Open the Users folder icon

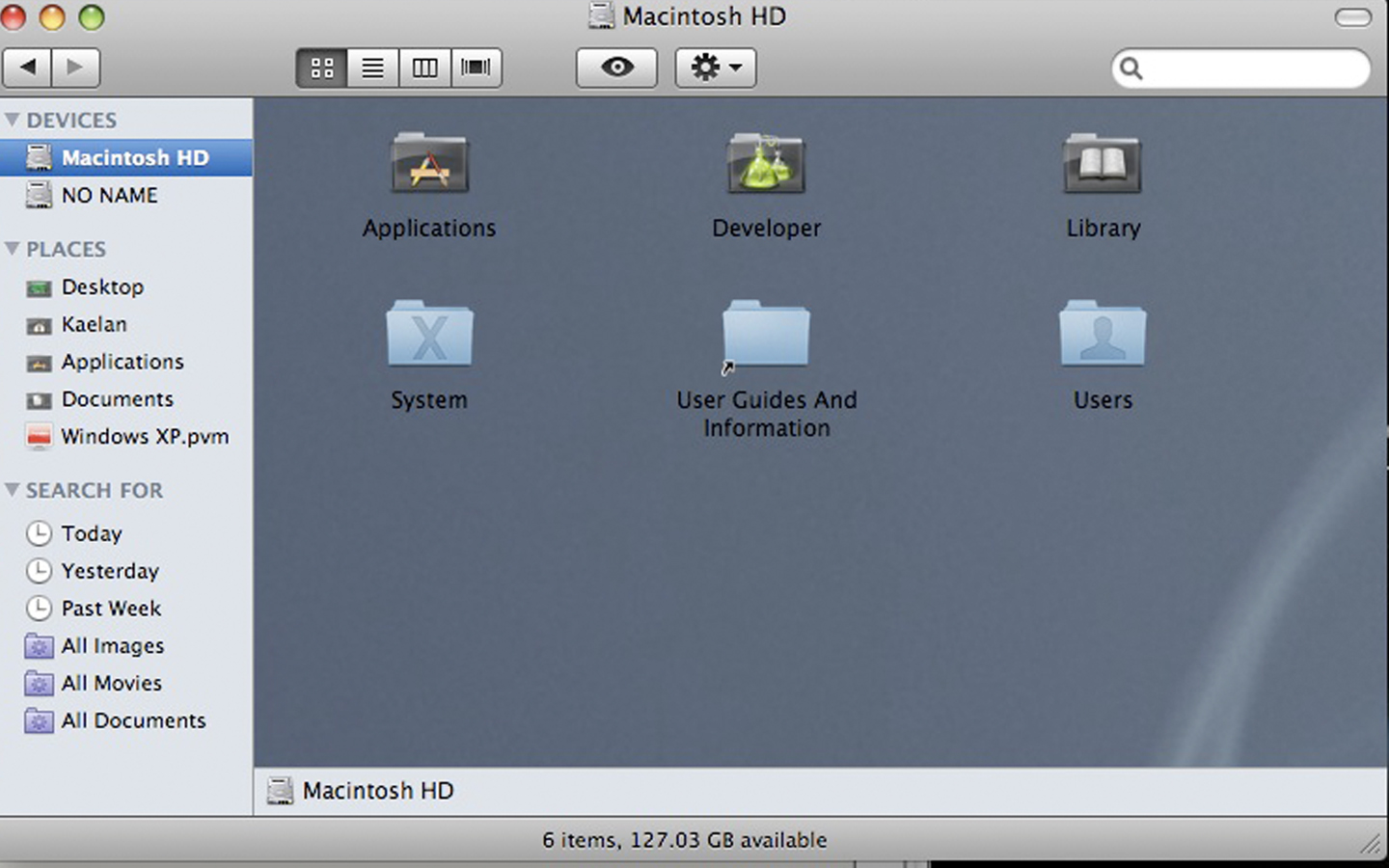tap(1103, 334)
